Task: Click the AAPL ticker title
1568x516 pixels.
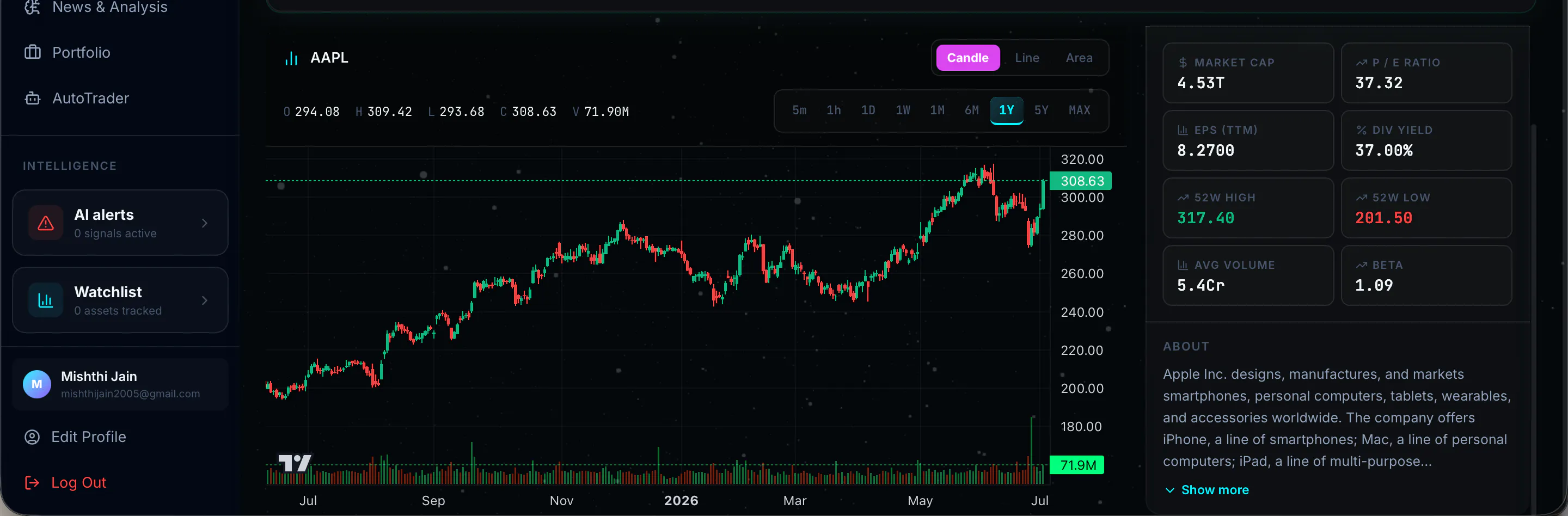Action: tap(329, 58)
